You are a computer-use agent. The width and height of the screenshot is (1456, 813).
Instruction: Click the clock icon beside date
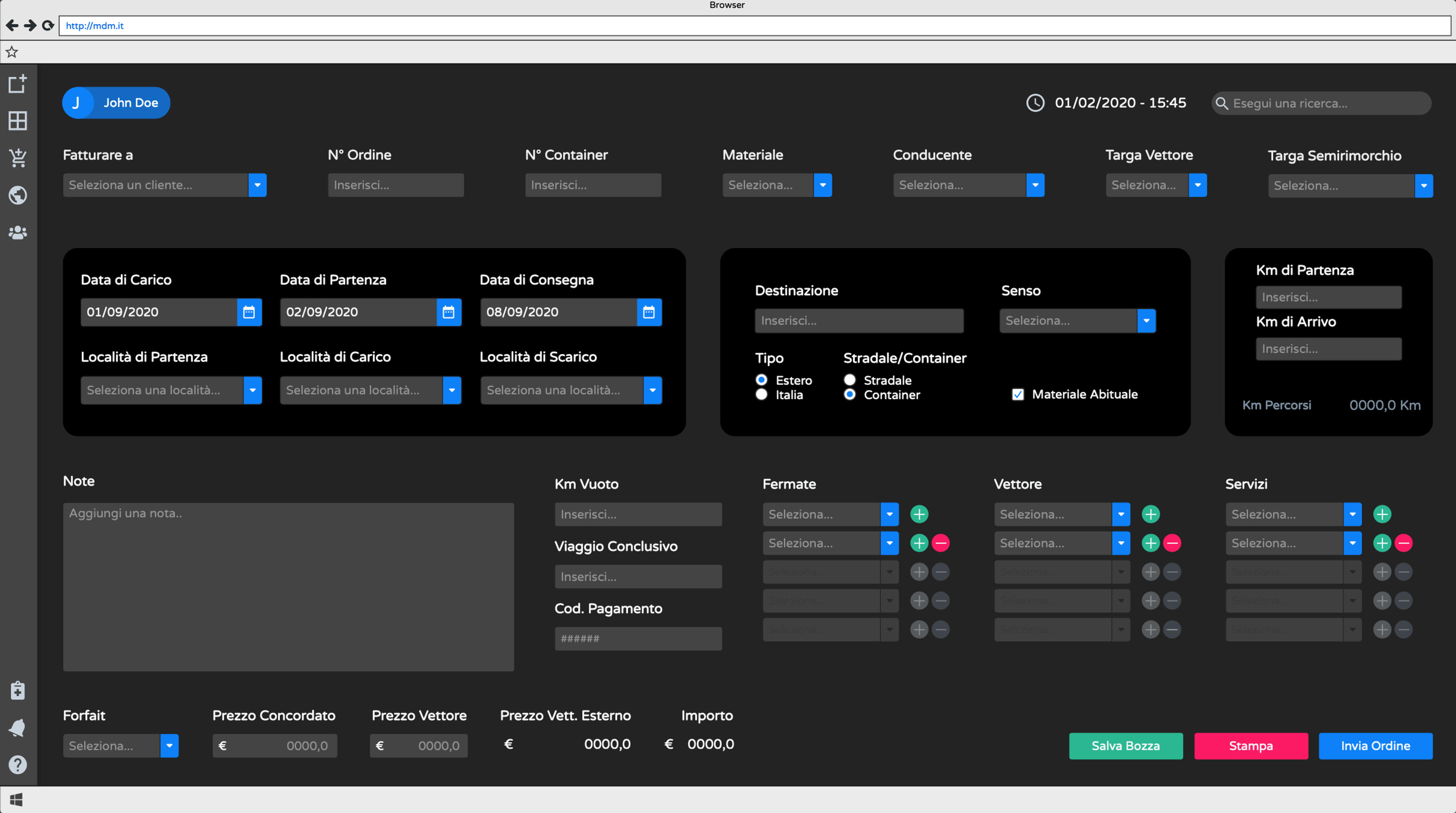pyautogui.click(x=1035, y=103)
